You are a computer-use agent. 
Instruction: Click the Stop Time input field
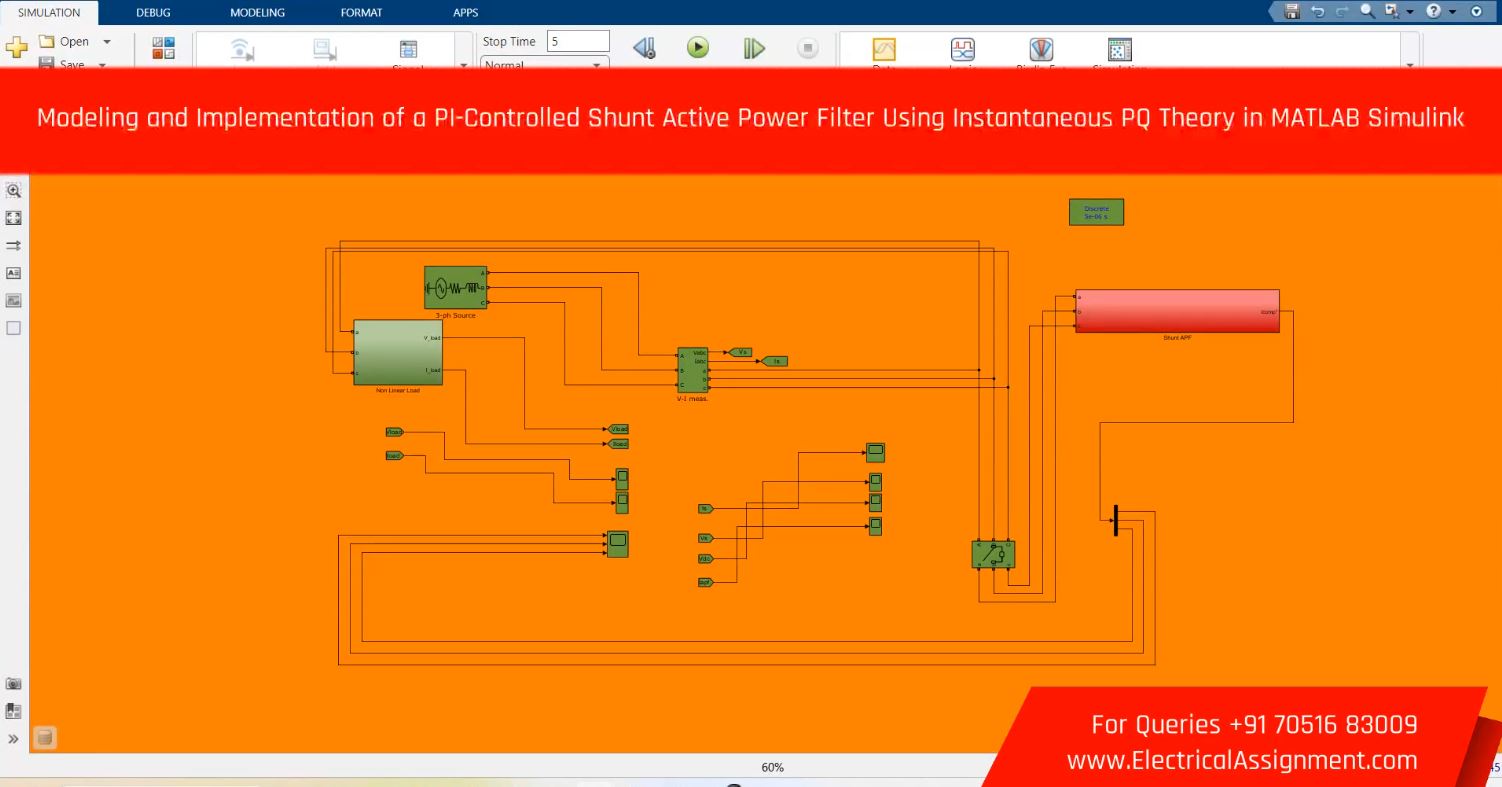pyautogui.click(x=578, y=41)
